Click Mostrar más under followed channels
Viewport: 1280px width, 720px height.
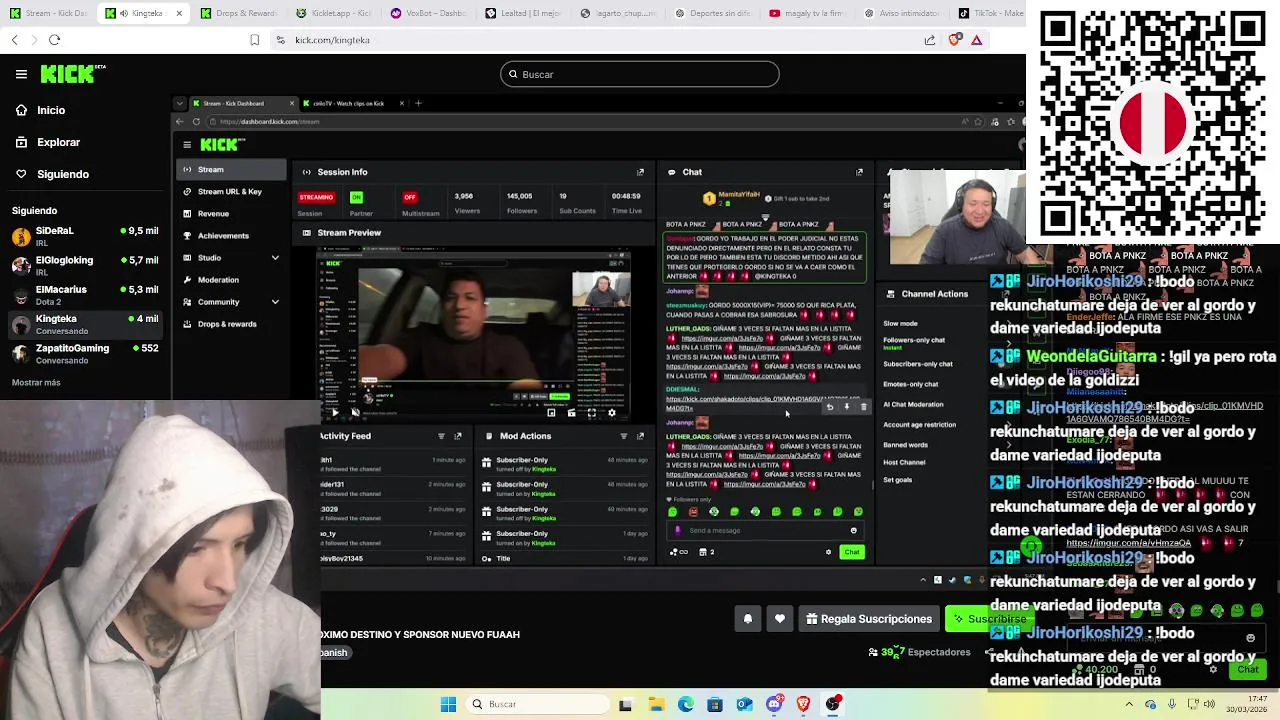[36, 382]
